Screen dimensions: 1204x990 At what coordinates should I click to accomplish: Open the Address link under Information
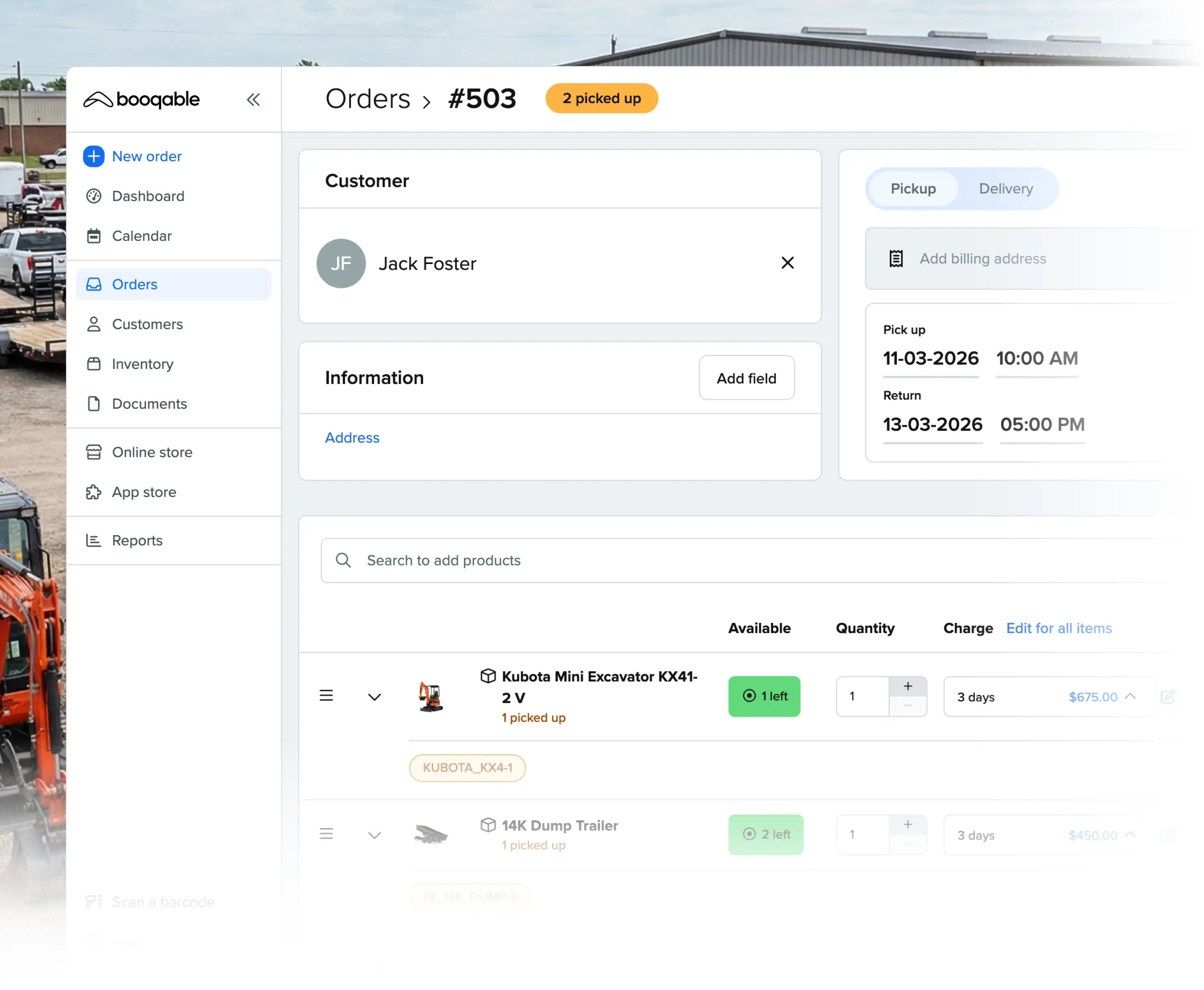click(352, 437)
